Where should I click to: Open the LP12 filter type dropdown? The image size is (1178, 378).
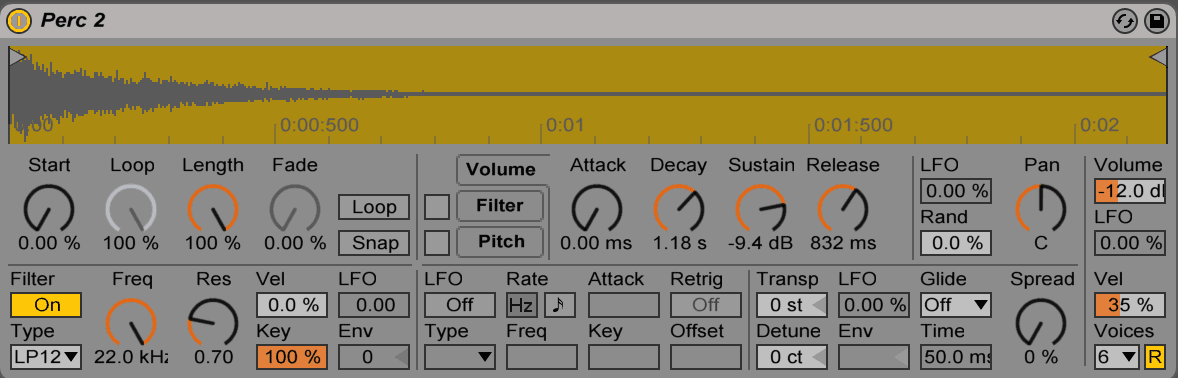(47, 356)
